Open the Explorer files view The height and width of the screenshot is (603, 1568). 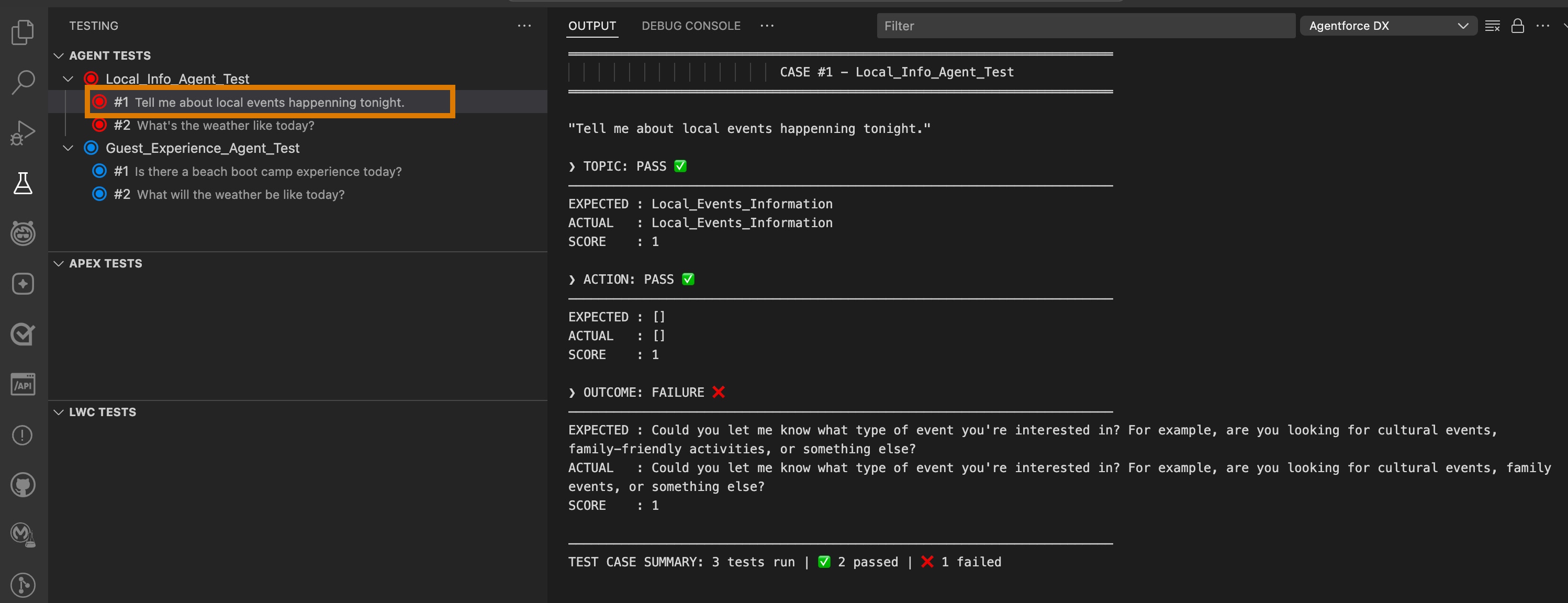[x=23, y=31]
